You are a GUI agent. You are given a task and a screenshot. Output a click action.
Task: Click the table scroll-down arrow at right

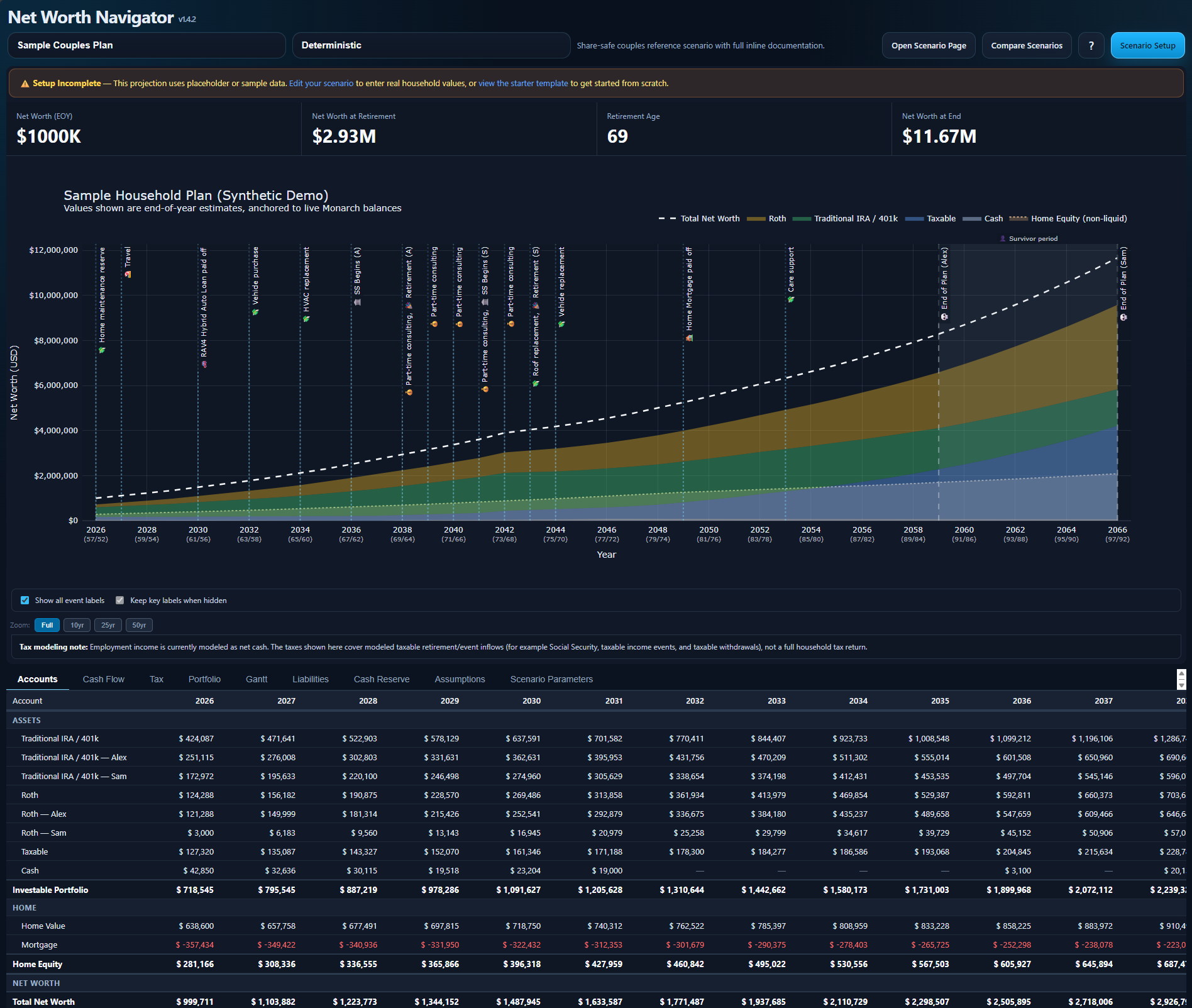point(1181,685)
